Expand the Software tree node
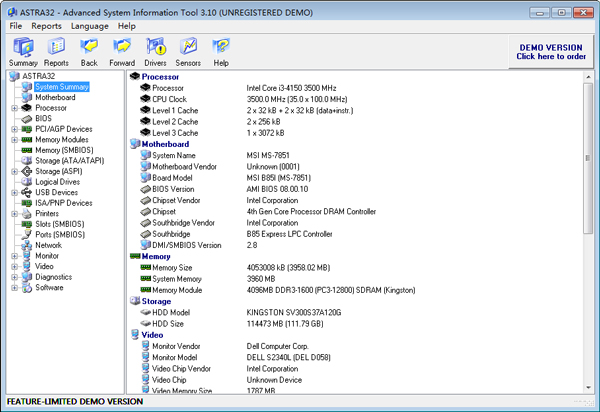 tap(15, 288)
